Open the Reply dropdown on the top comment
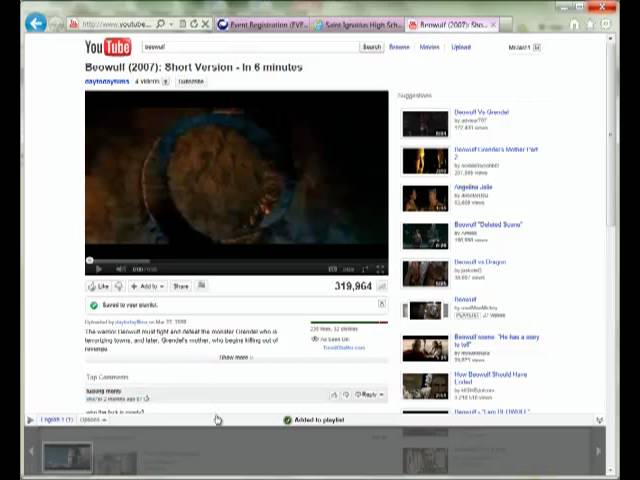This screenshot has width=640, height=480. click(369, 395)
